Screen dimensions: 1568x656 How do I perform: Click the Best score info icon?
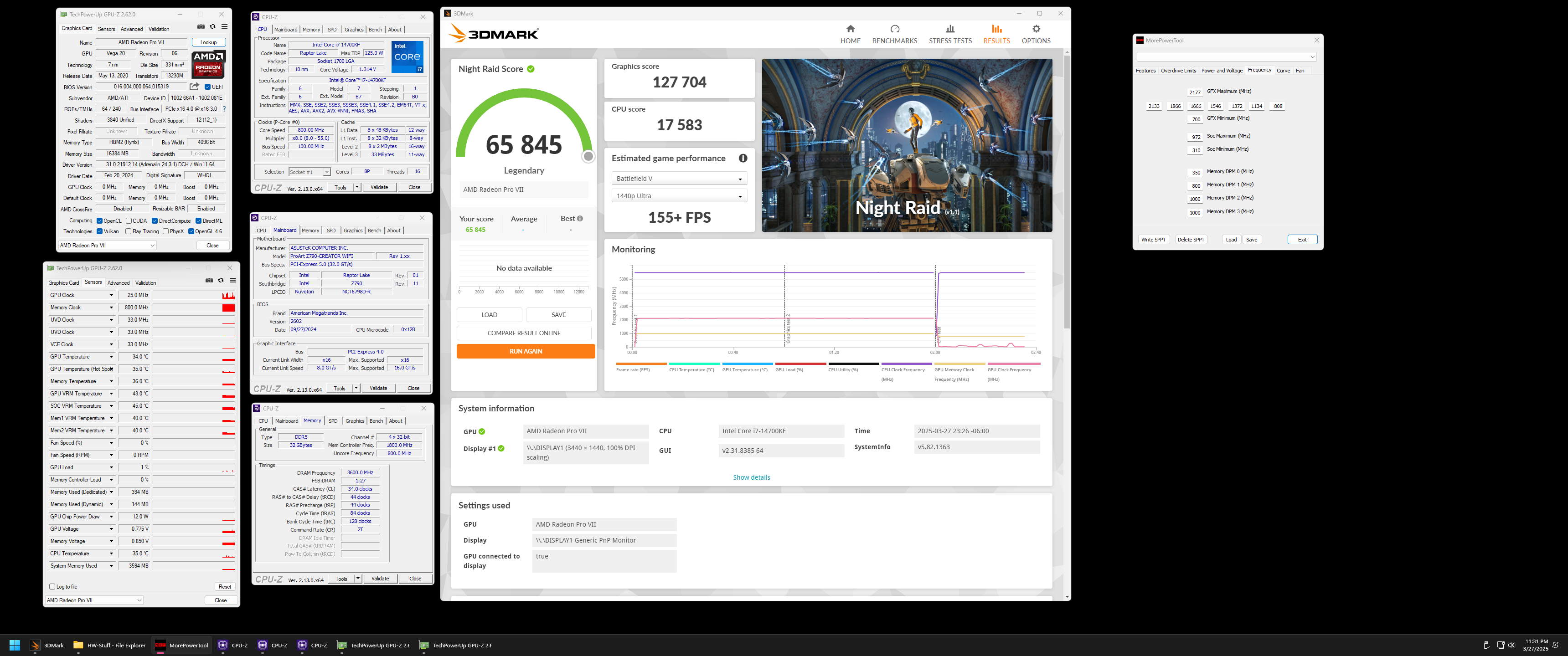[x=579, y=219]
